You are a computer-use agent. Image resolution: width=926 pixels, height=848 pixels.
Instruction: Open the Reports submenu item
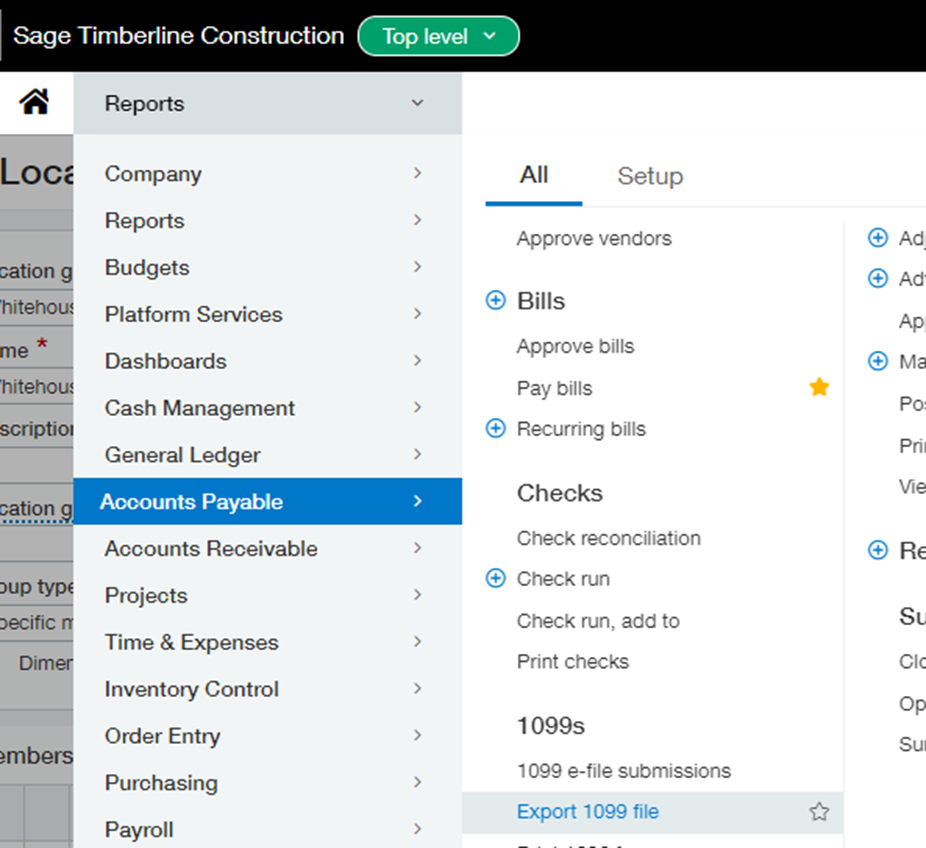tap(268, 220)
